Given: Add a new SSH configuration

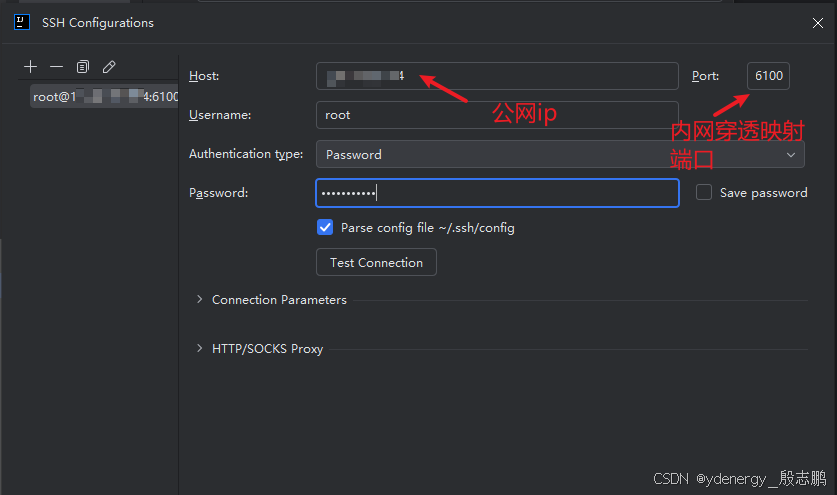Looking at the screenshot, I should coord(30,67).
